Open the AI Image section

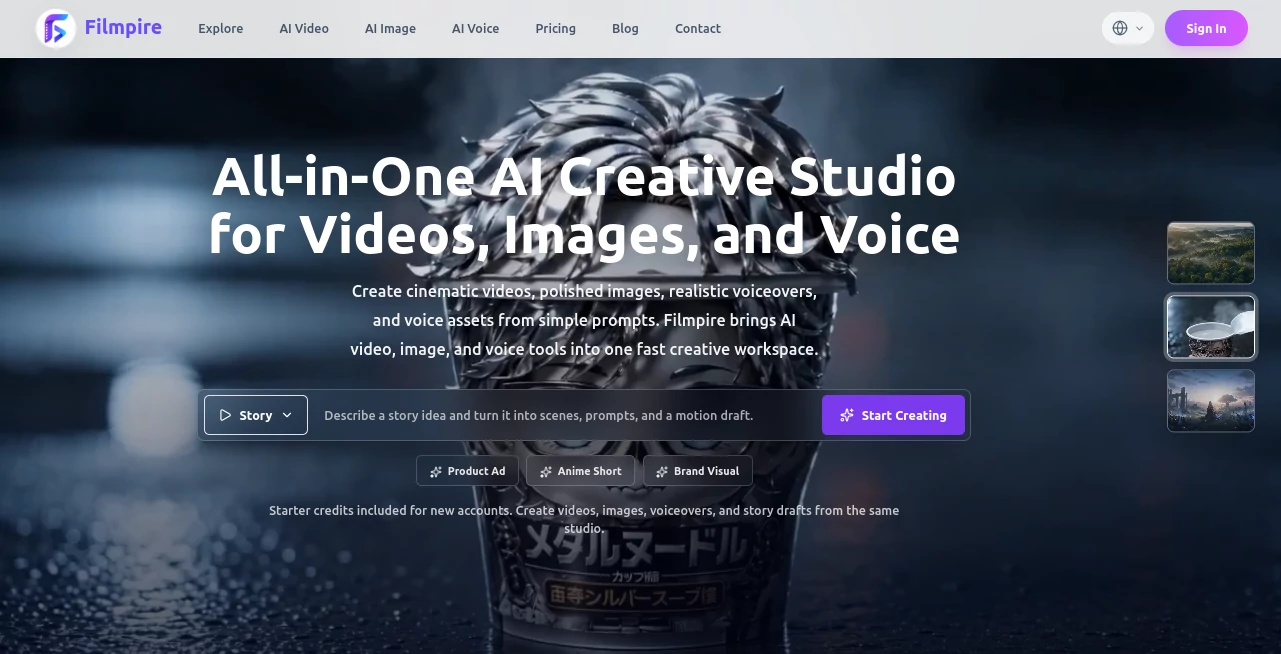pyautogui.click(x=390, y=28)
